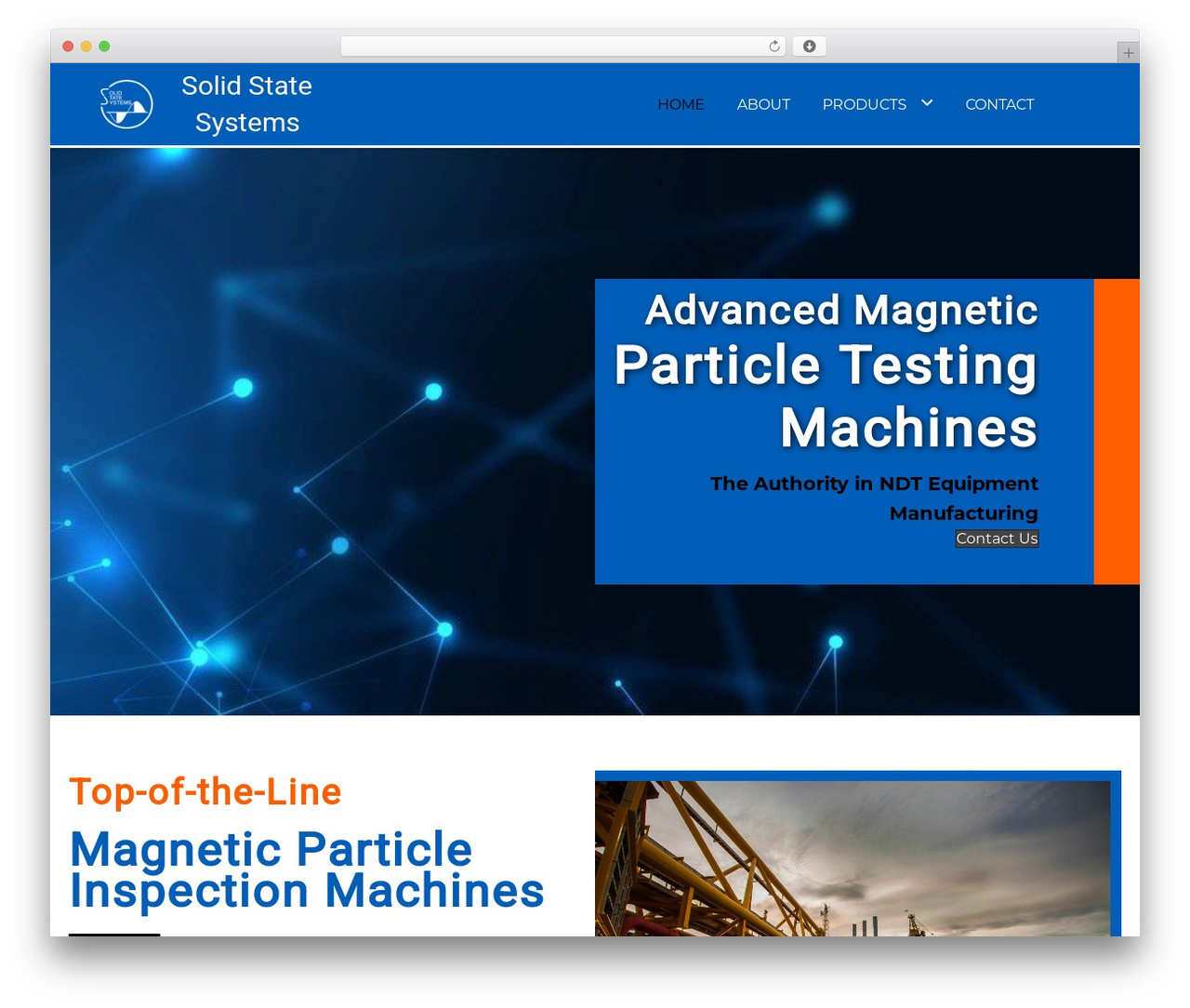Click the Contact Us button in hero
This screenshot has width=1190, height=1008.
tap(997, 538)
